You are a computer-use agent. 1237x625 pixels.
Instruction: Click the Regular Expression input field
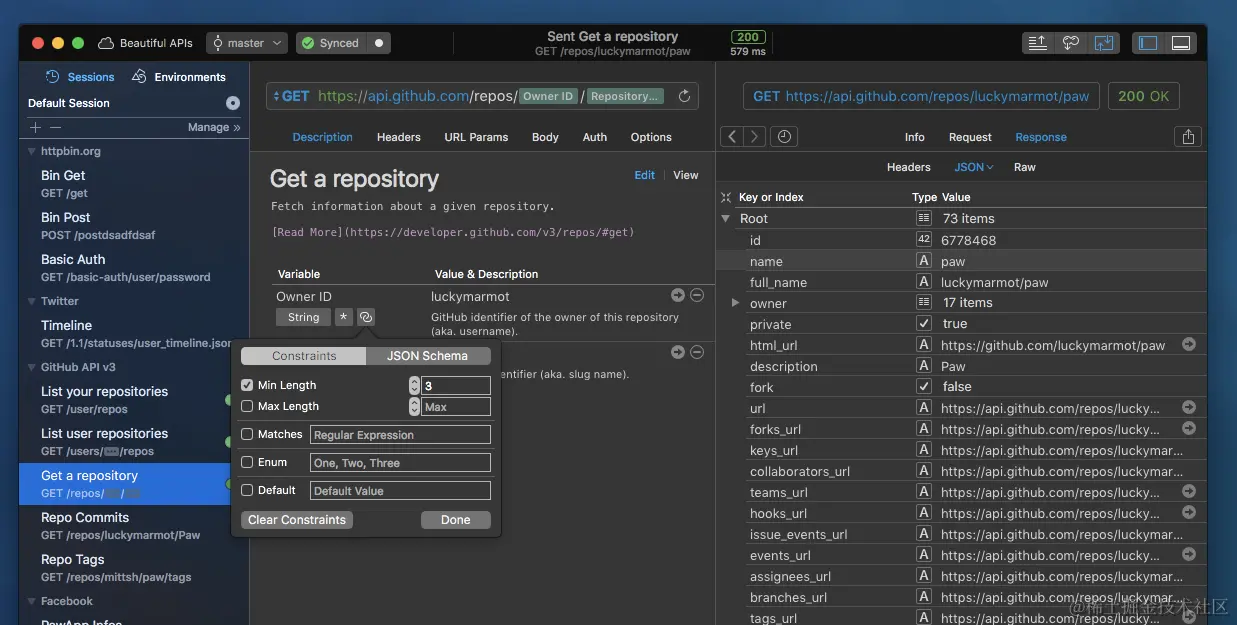tap(400, 435)
